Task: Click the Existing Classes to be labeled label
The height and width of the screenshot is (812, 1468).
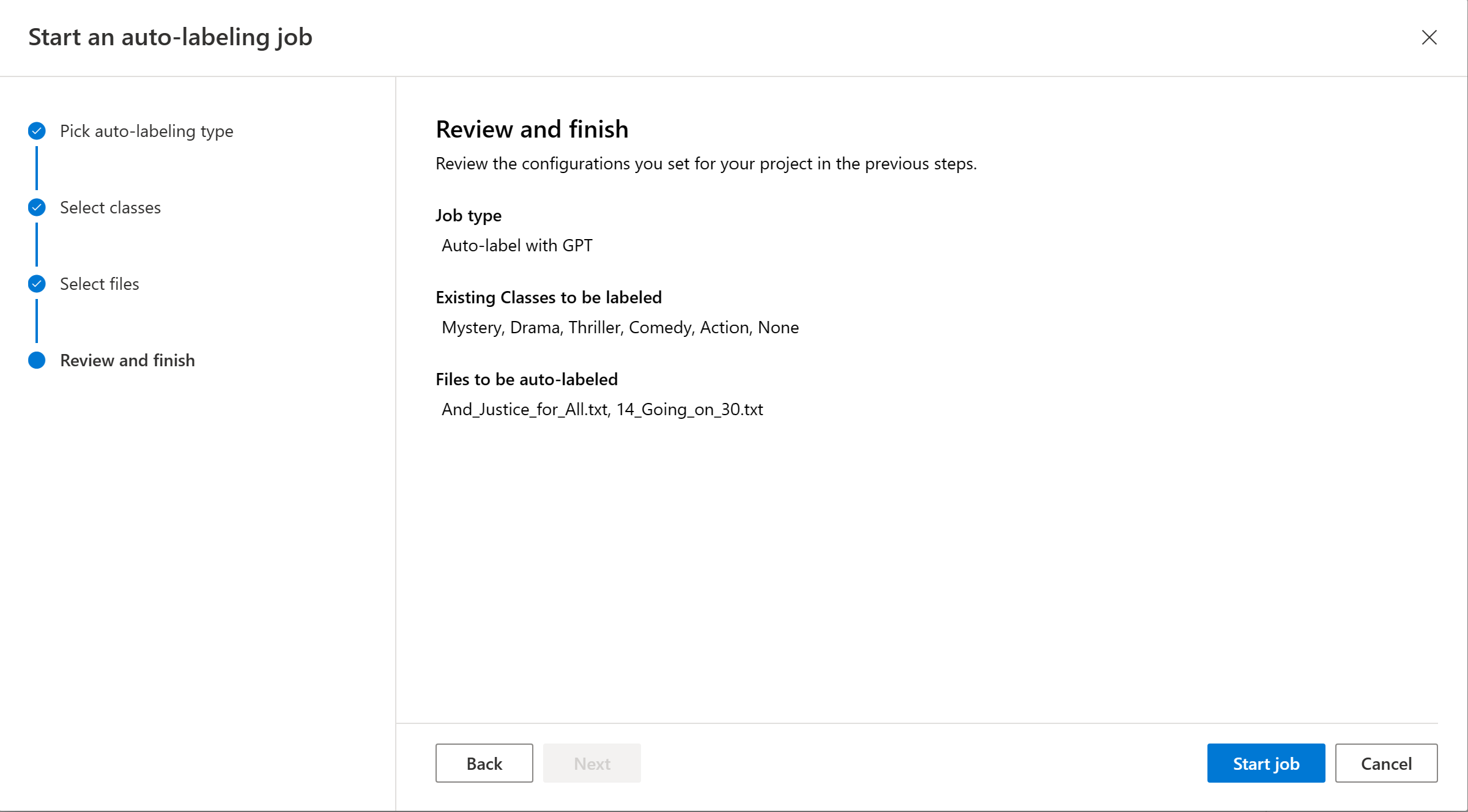Action: tap(549, 297)
